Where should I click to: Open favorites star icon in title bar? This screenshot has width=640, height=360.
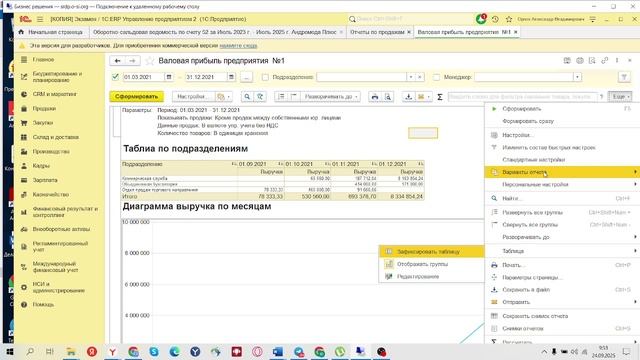[x=509, y=19]
